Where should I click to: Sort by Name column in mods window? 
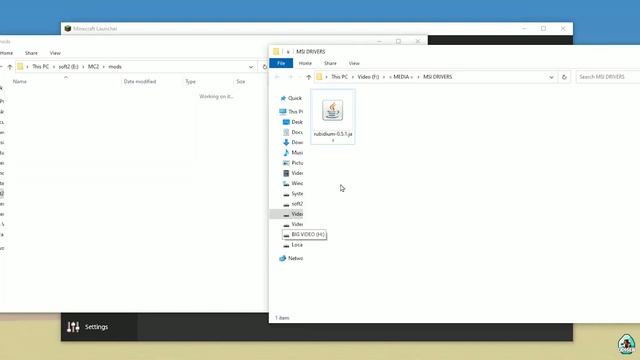(x=20, y=82)
